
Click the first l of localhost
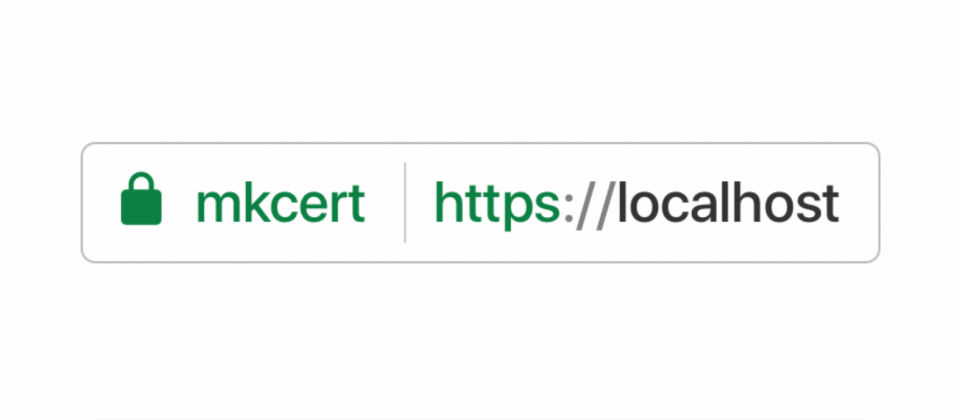(x=622, y=202)
